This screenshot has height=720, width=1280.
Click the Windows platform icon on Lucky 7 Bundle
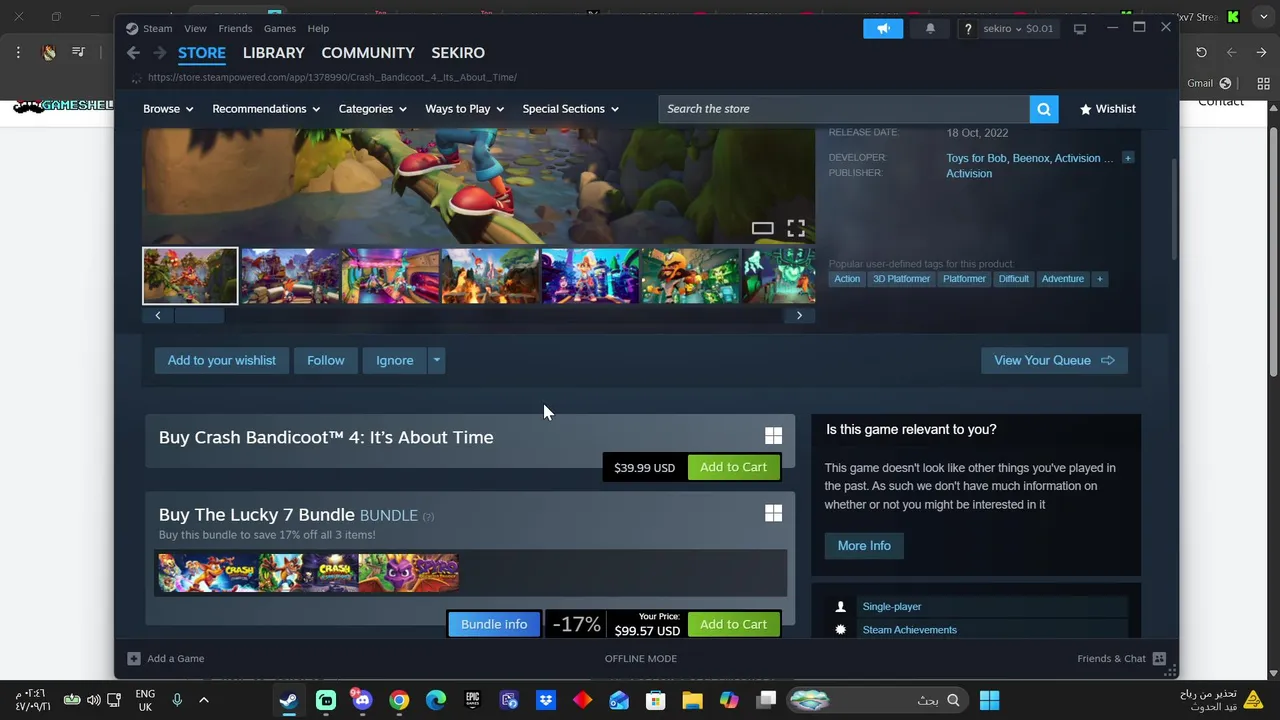pos(773,513)
